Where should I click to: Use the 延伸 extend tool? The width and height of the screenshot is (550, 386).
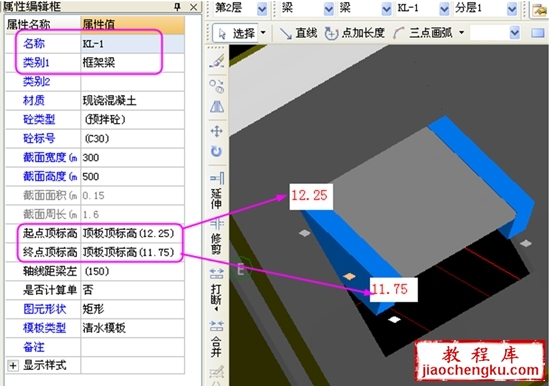click(217, 191)
